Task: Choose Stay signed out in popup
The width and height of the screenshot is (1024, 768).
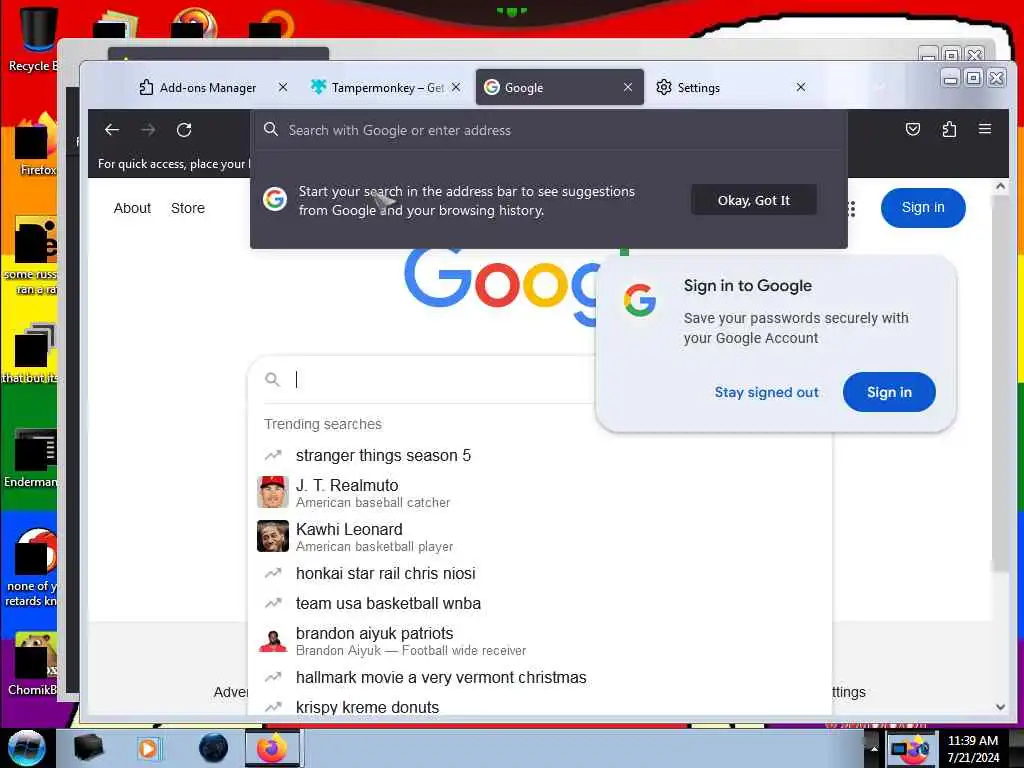Action: [x=766, y=392]
